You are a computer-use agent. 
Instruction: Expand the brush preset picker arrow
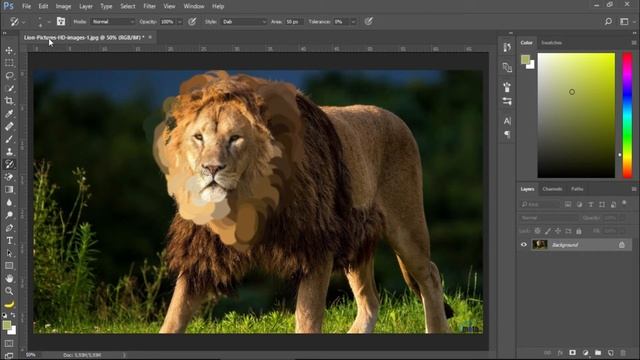pos(49,22)
